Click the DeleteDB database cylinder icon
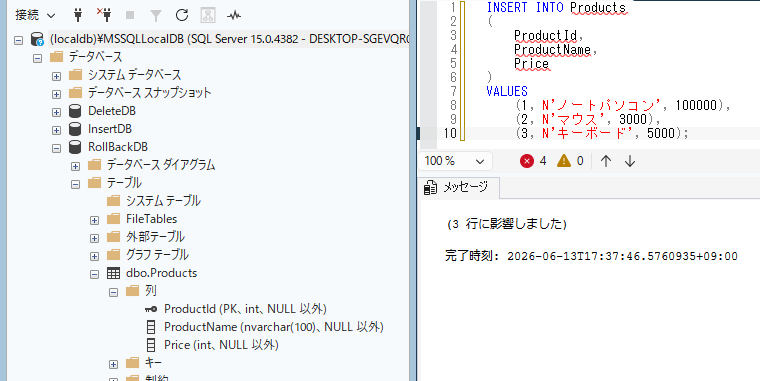Image resolution: width=760 pixels, height=381 pixels. click(x=75, y=111)
